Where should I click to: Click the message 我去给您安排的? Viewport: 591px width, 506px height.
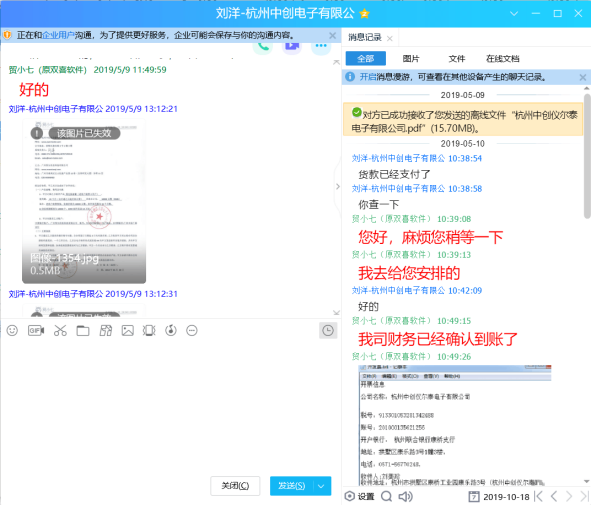click(x=409, y=273)
